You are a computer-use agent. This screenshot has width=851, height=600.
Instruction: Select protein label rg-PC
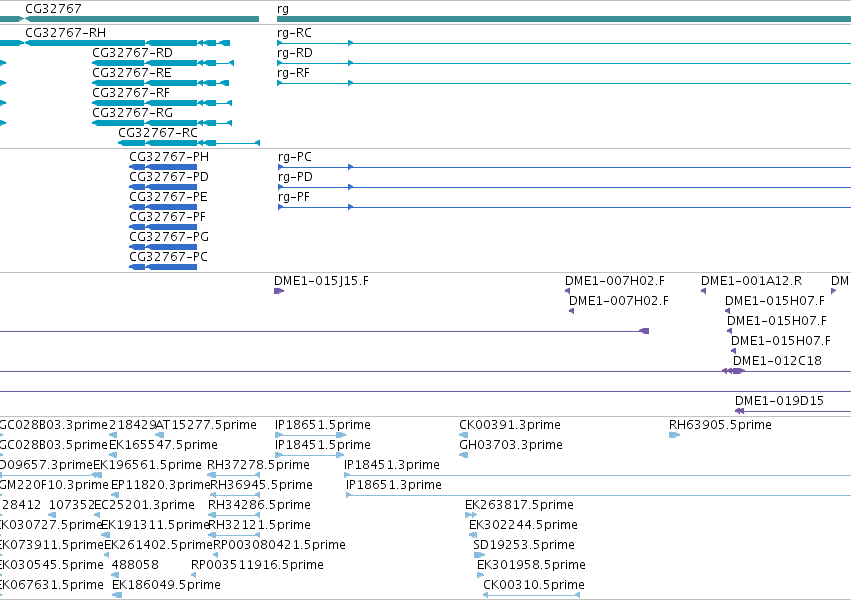(295, 157)
